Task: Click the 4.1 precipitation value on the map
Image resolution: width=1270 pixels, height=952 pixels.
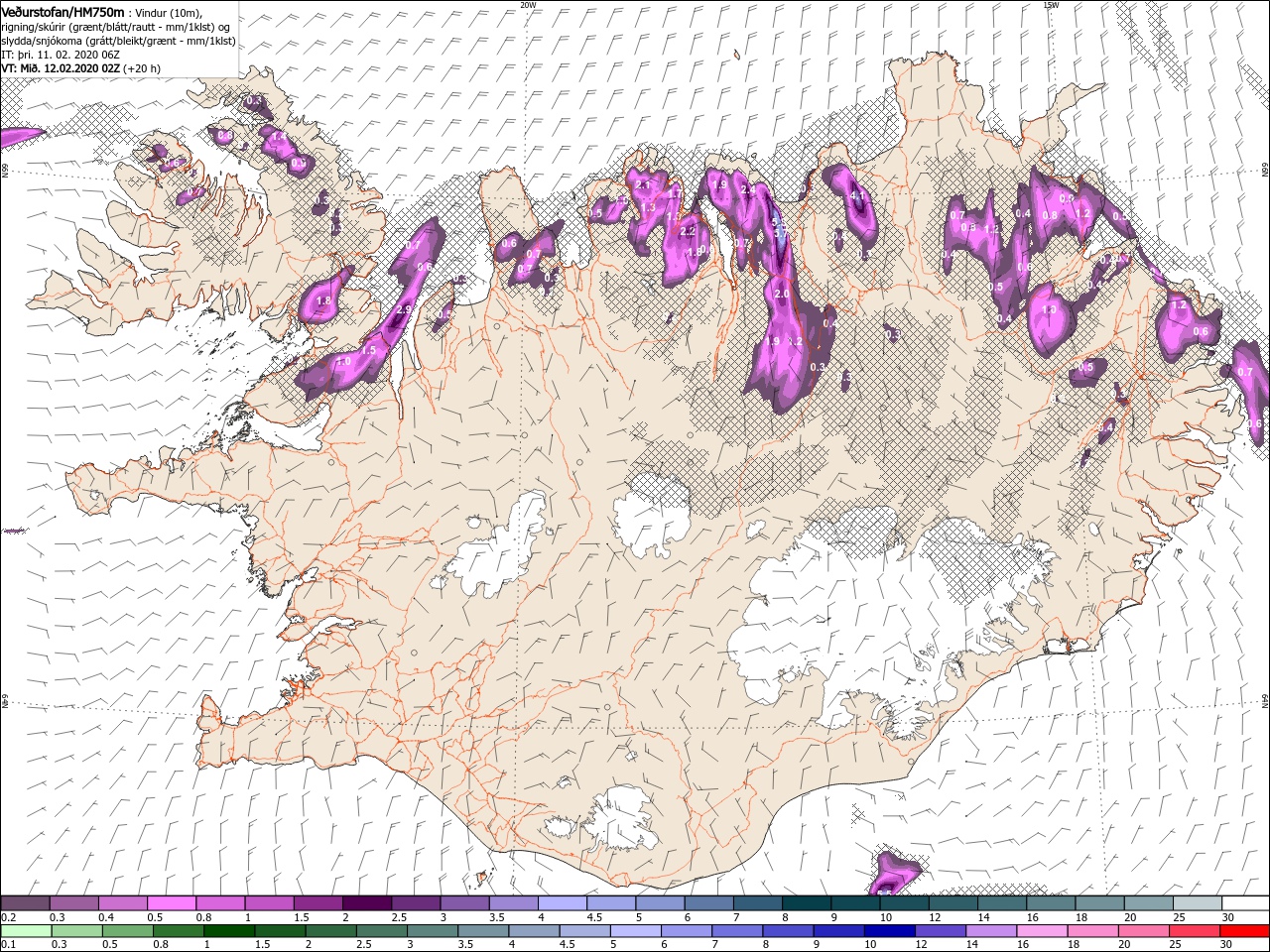Action: [858, 195]
